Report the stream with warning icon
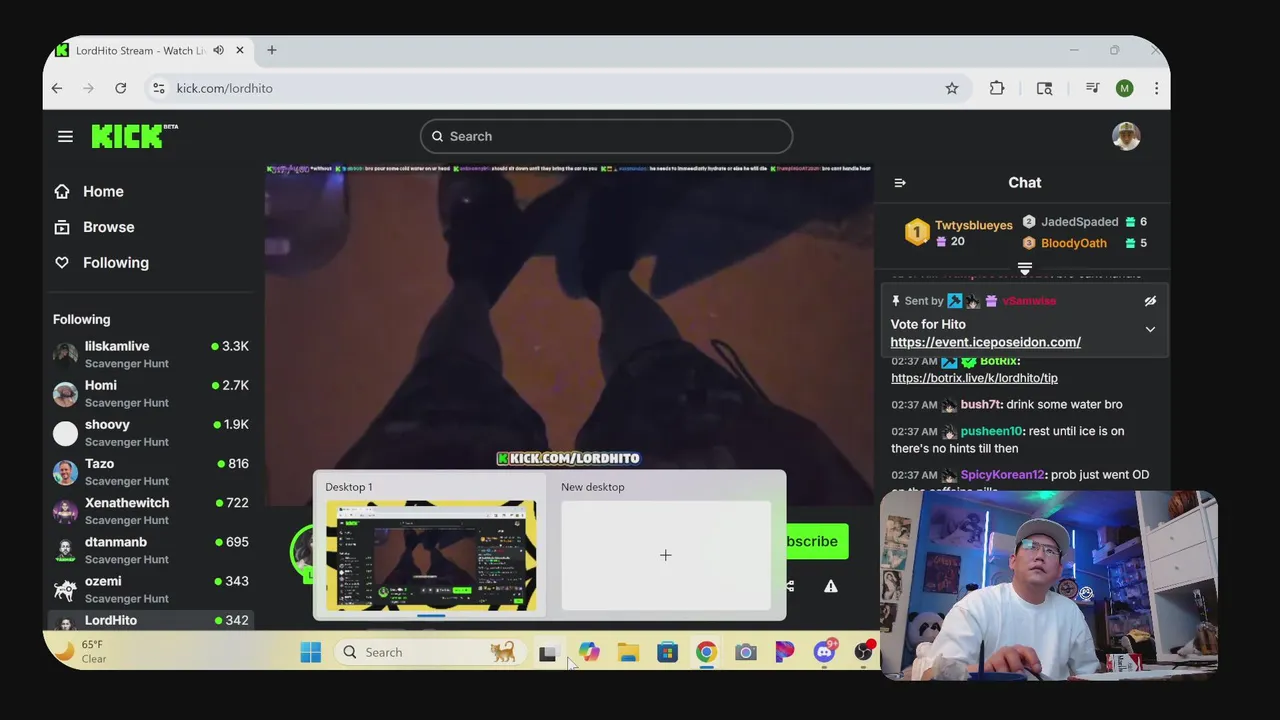This screenshot has height=720, width=1280. tap(830, 586)
